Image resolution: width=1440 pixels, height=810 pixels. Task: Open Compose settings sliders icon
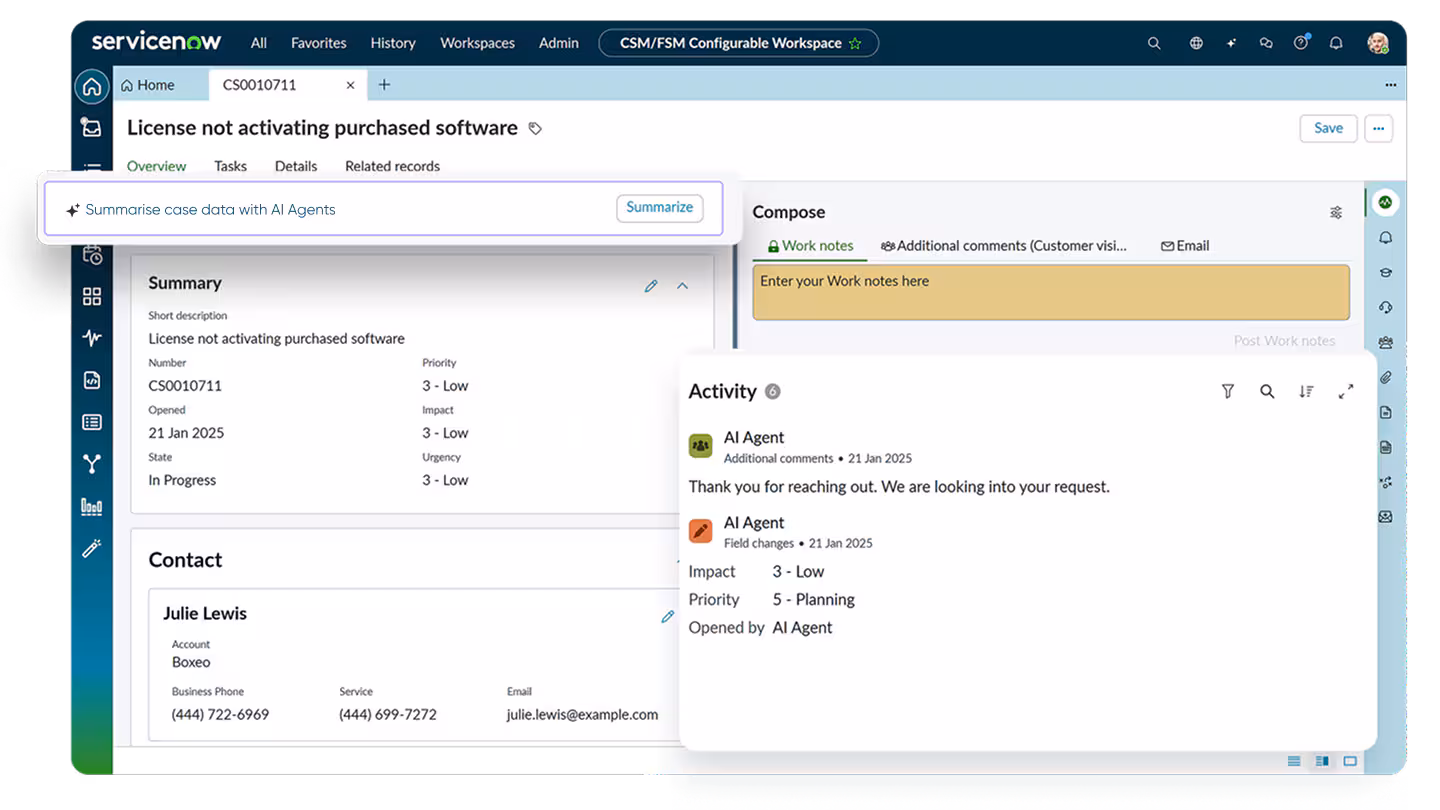click(1336, 212)
